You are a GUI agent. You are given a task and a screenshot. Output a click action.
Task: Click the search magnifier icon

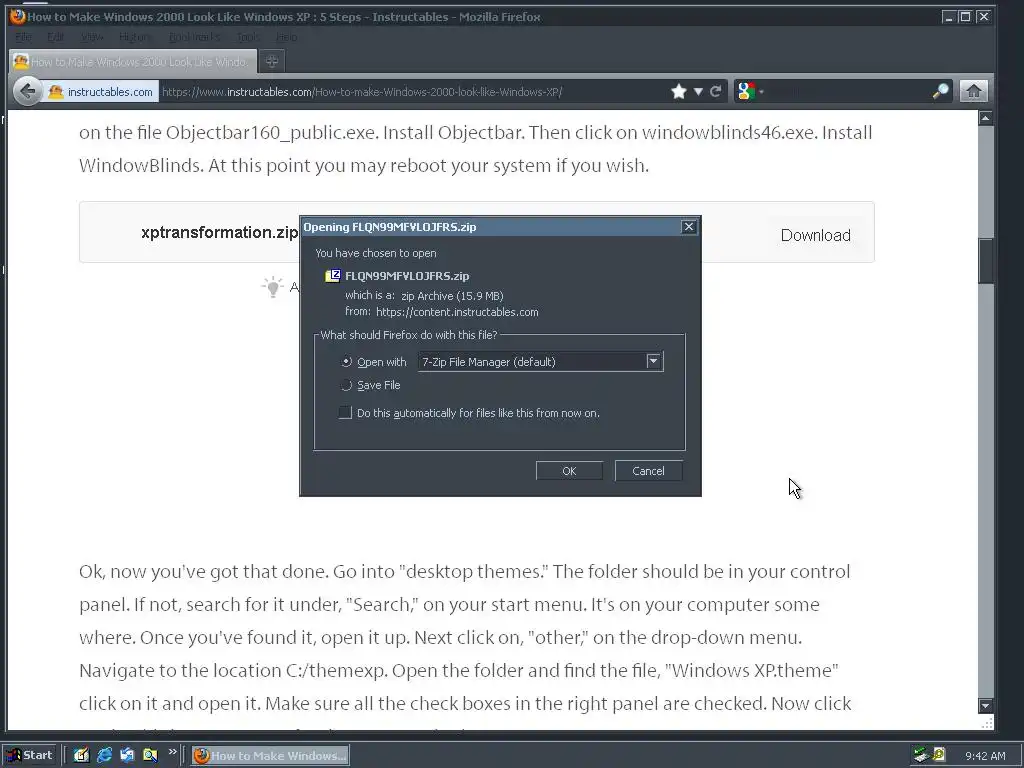[940, 91]
